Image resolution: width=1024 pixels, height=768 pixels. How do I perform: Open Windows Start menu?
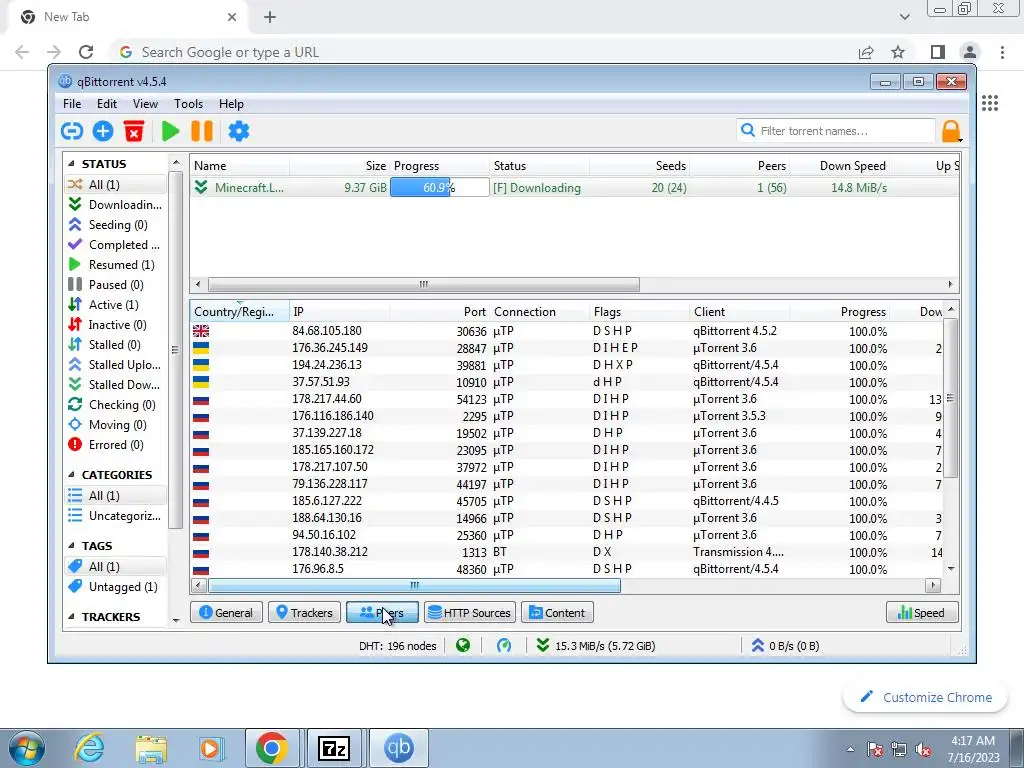(x=26, y=748)
